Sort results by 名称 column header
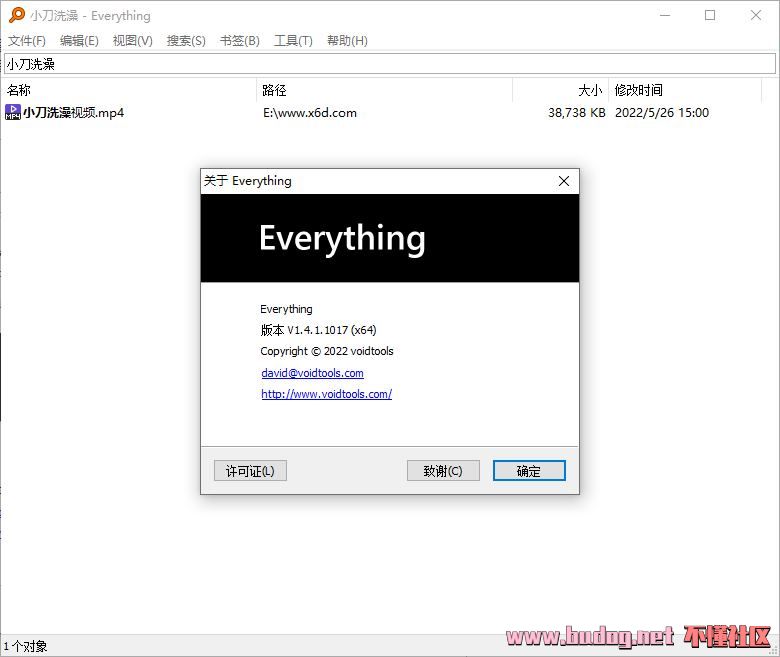 click(128, 90)
